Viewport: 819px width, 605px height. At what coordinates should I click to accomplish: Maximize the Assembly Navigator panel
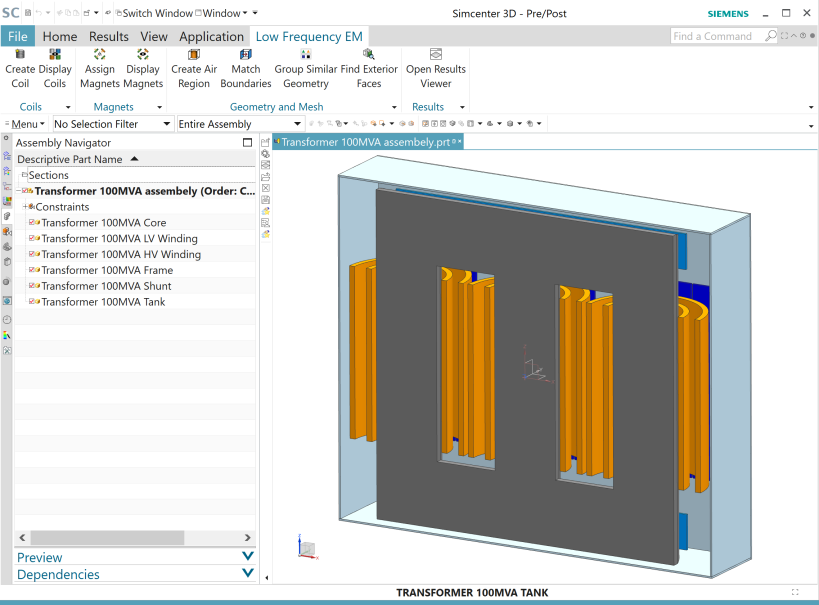point(248,143)
